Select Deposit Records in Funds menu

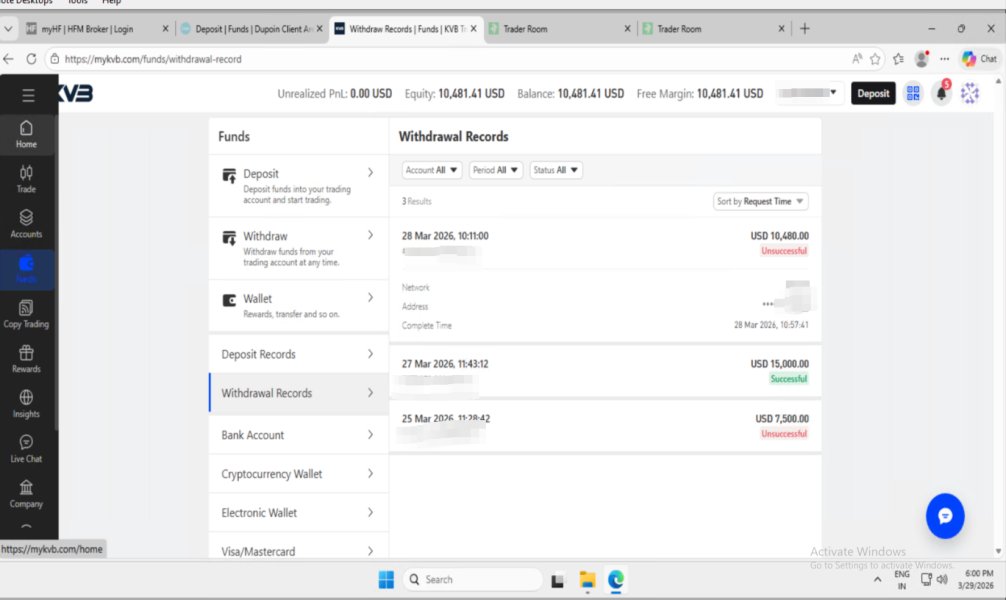tap(298, 354)
